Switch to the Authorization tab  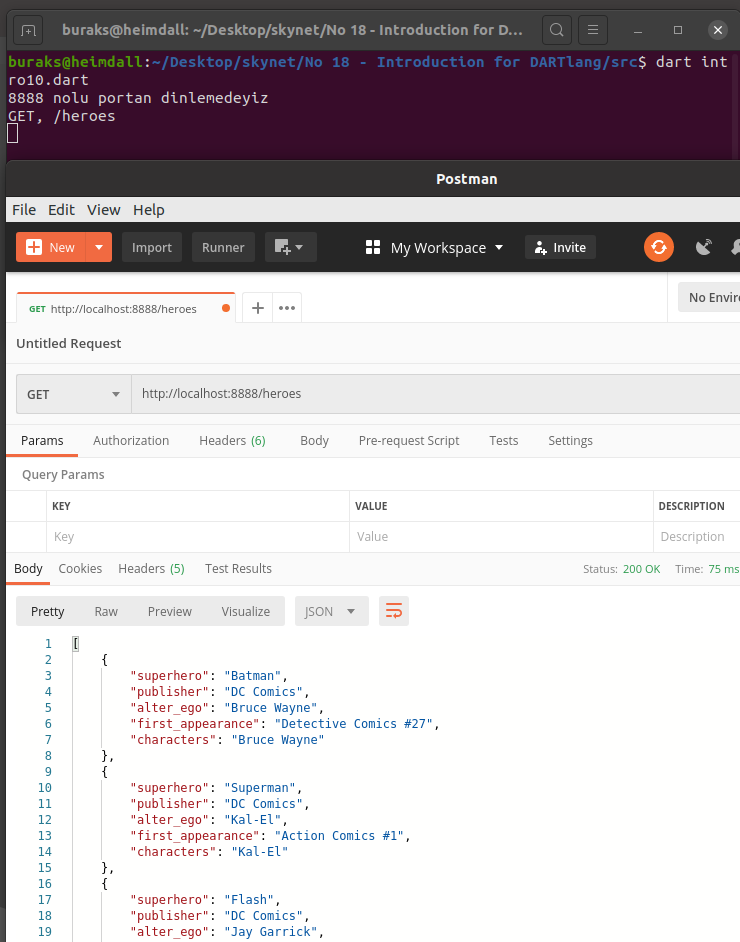click(131, 440)
